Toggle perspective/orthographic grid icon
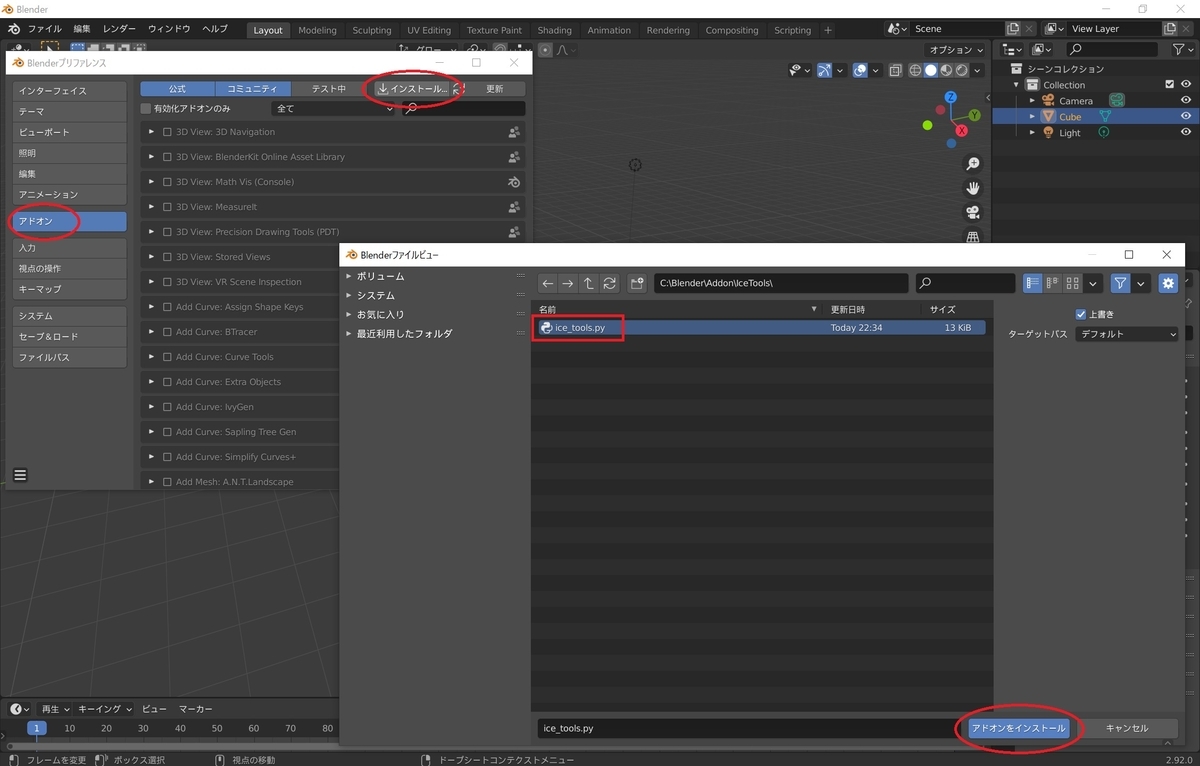 click(x=972, y=237)
